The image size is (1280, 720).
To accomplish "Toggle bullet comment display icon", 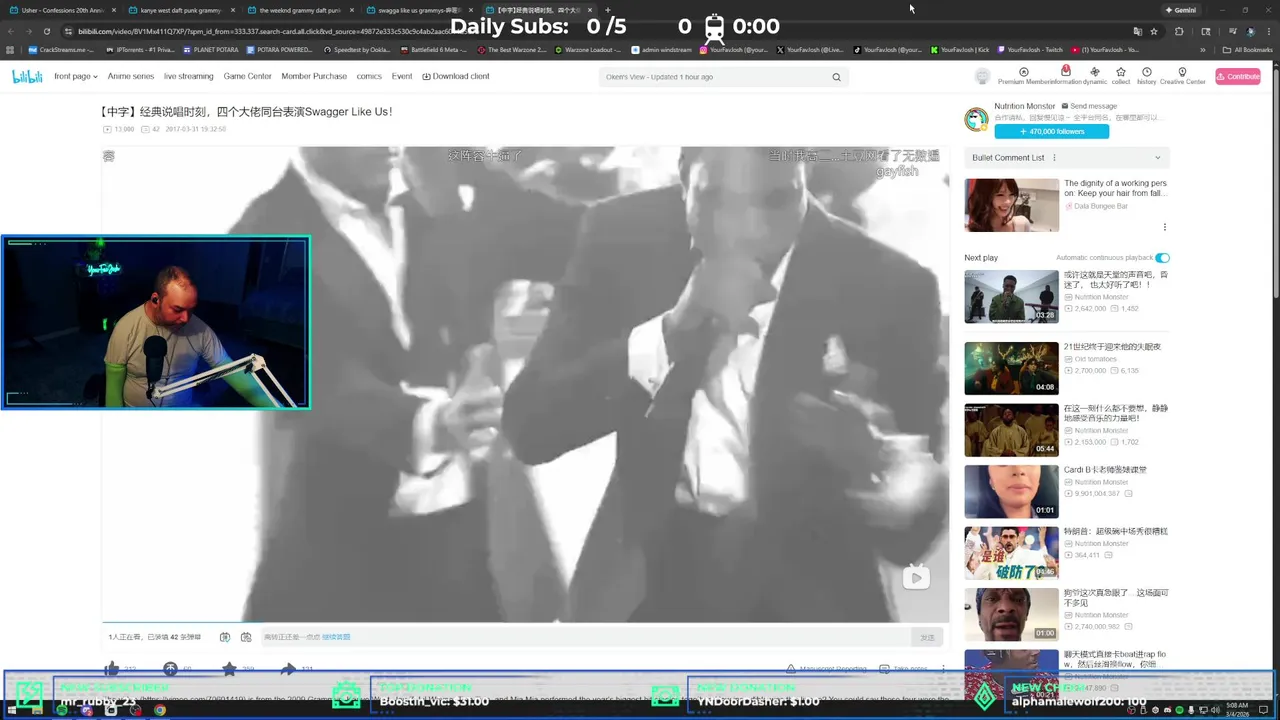I will pyautogui.click(x=225, y=637).
